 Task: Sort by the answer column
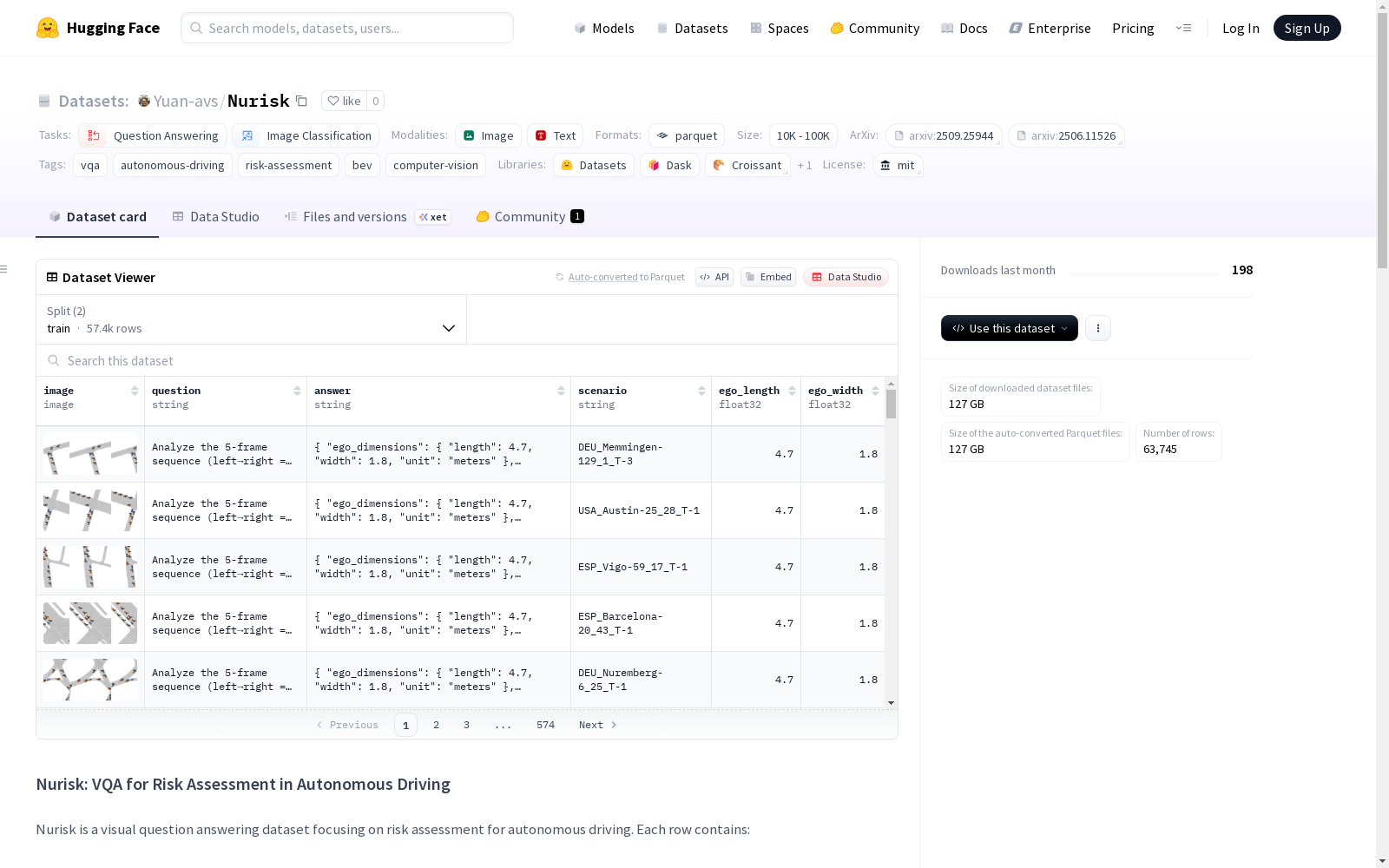click(561, 391)
